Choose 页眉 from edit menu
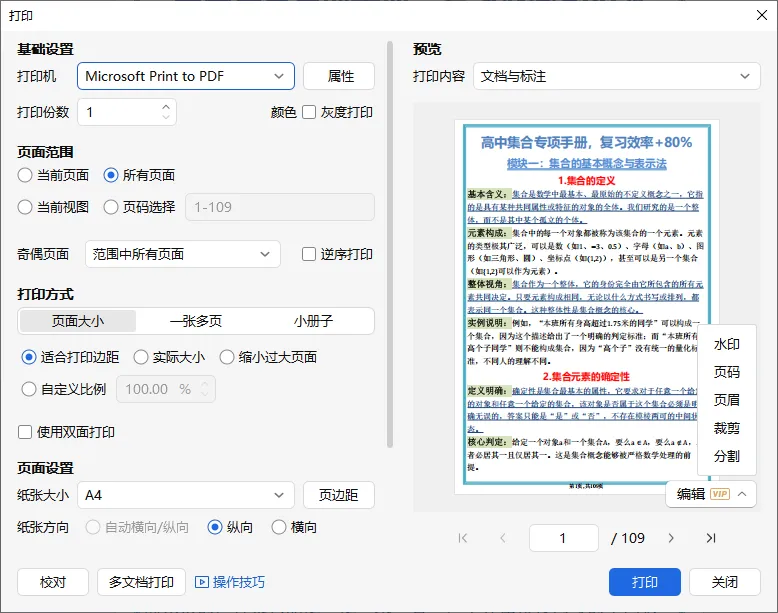 [727, 400]
